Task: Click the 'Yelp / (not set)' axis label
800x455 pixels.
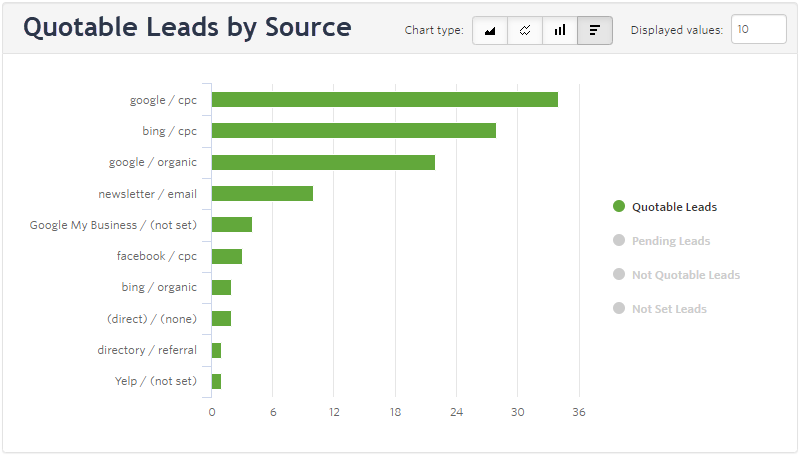Action: 156,382
